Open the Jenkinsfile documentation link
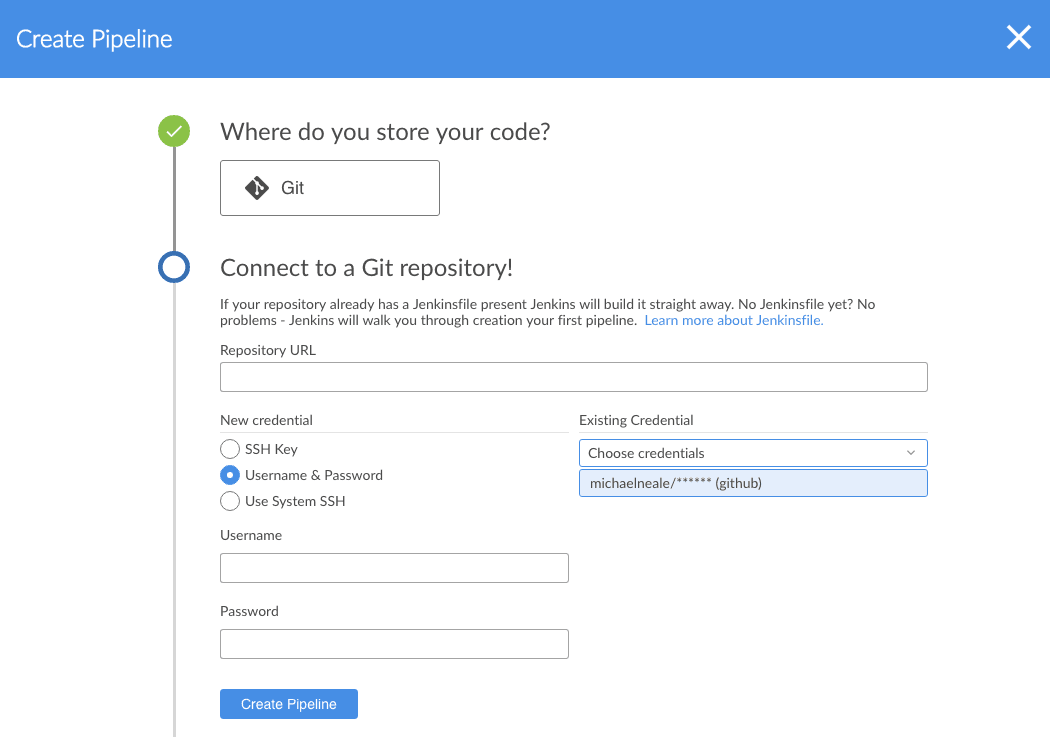Image resolution: width=1050 pixels, height=737 pixels. 733,319
